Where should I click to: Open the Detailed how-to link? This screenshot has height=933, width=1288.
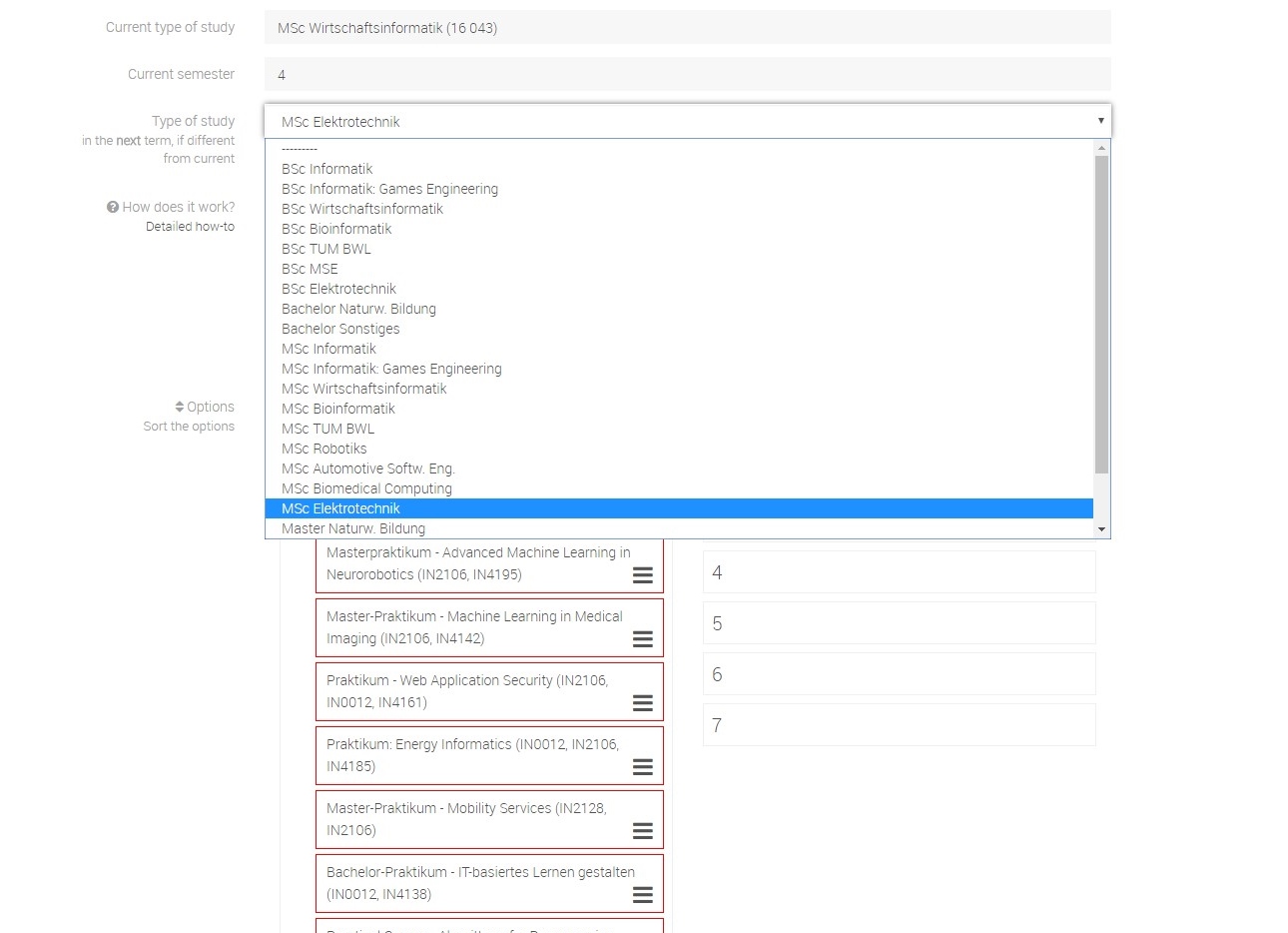[x=190, y=227]
